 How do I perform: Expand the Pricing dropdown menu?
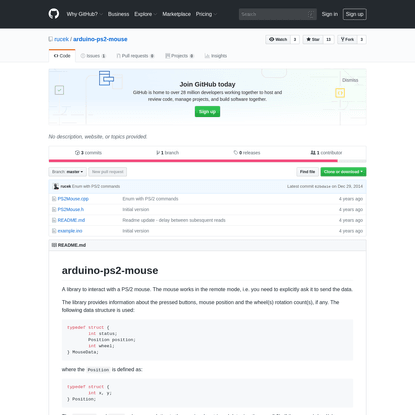(206, 14)
